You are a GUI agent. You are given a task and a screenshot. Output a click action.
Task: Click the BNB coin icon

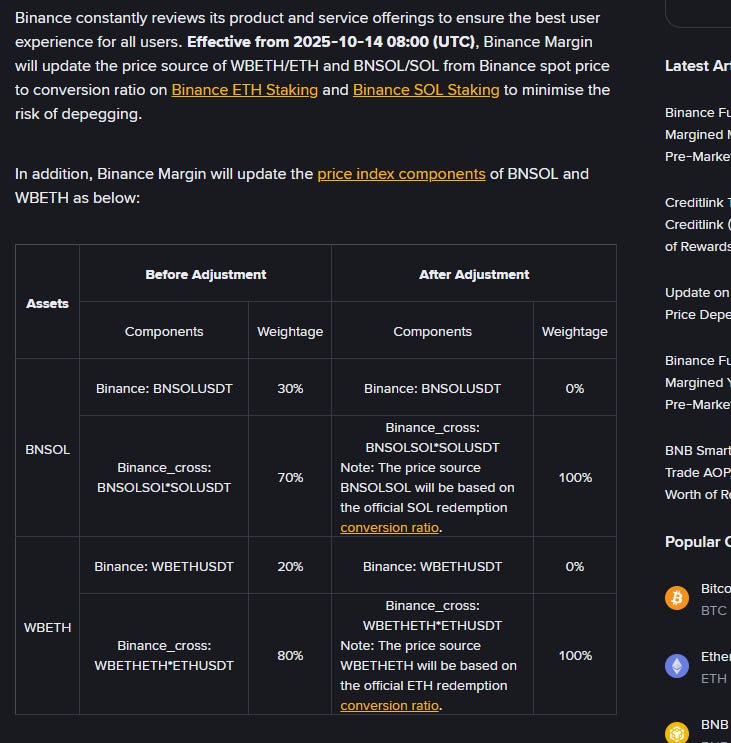point(677,732)
